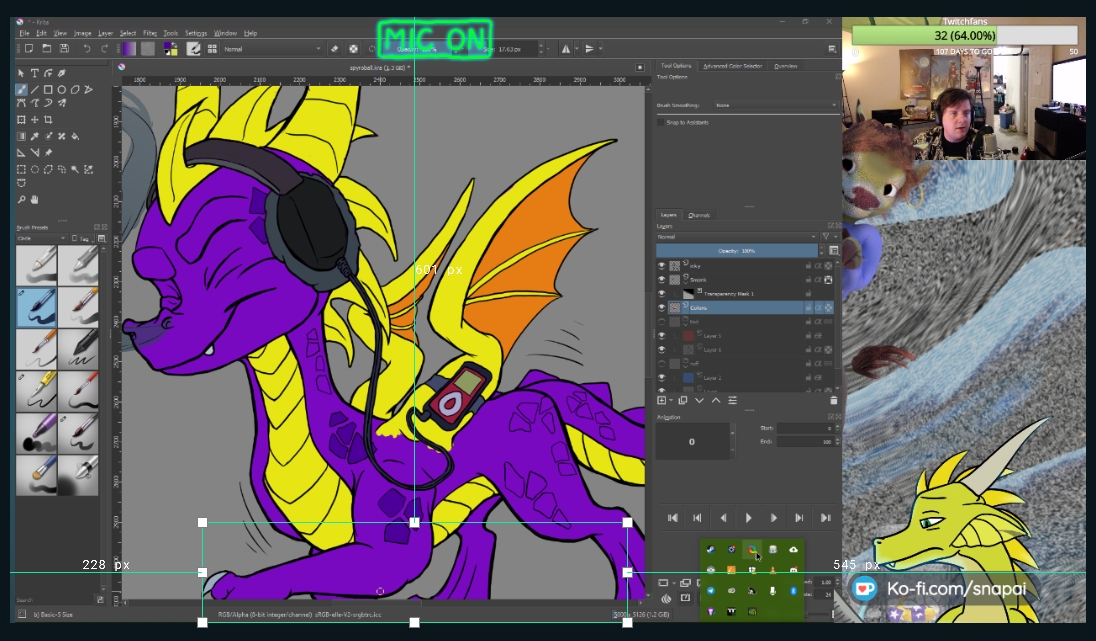This screenshot has height=641, width=1096.
Task: Enable Snap to Assistants checkbox
Action: coord(661,122)
